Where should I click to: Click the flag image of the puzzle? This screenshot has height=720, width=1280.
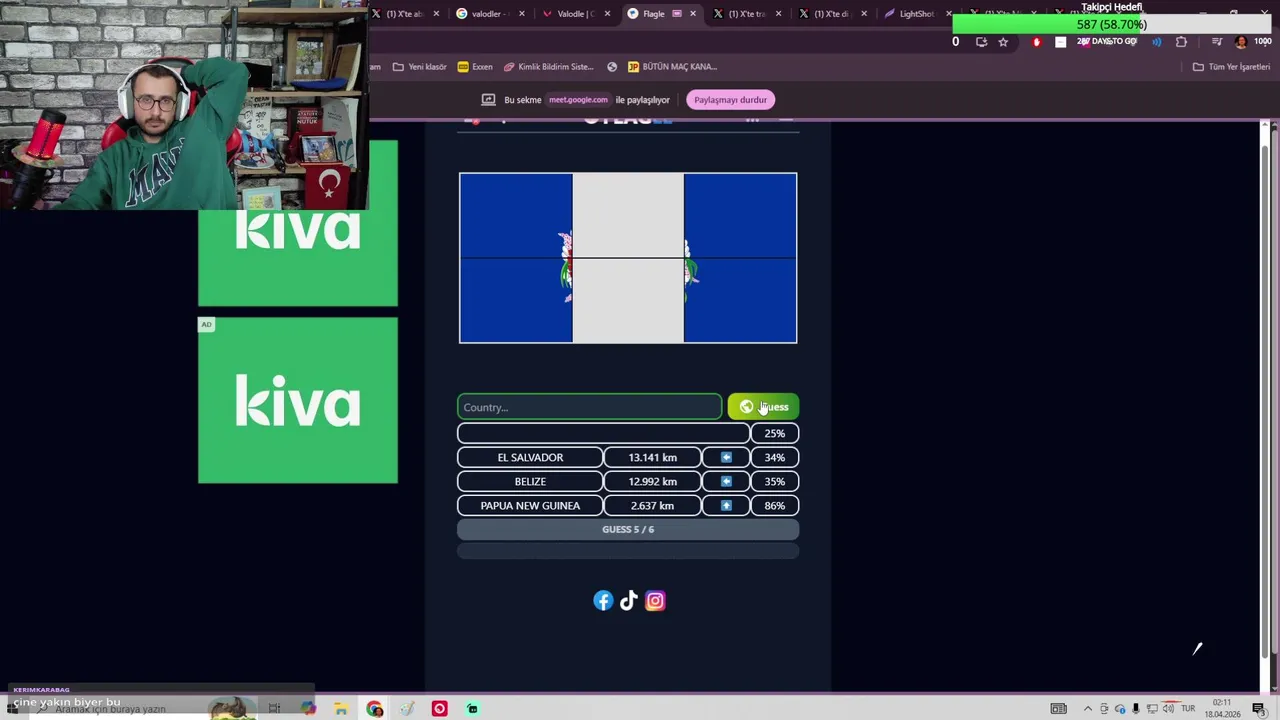pyautogui.click(x=628, y=258)
